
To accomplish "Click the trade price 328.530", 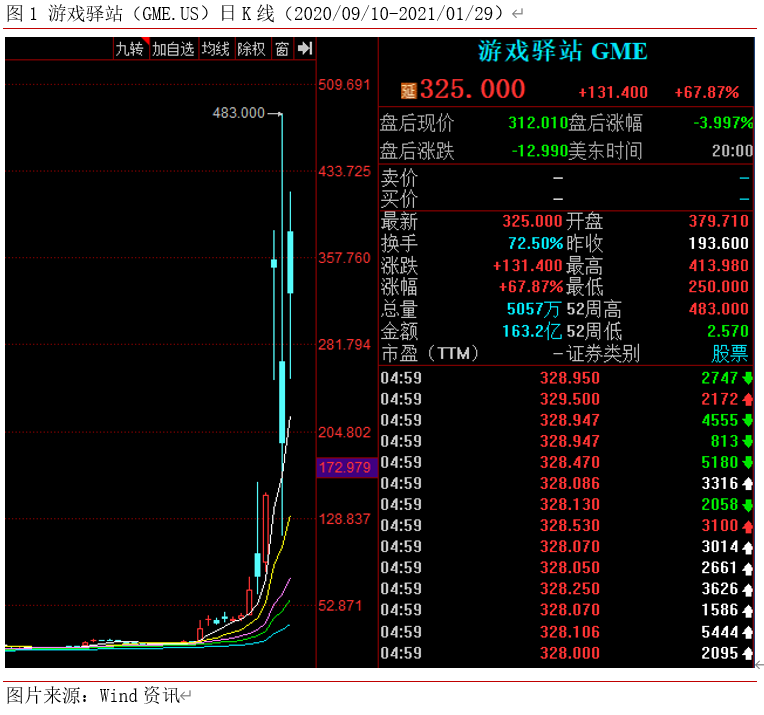I will point(570,525).
